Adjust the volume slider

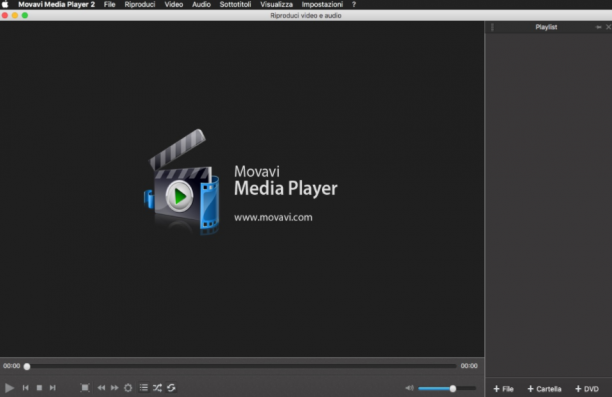pyautogui.click(x=447, y=388)
